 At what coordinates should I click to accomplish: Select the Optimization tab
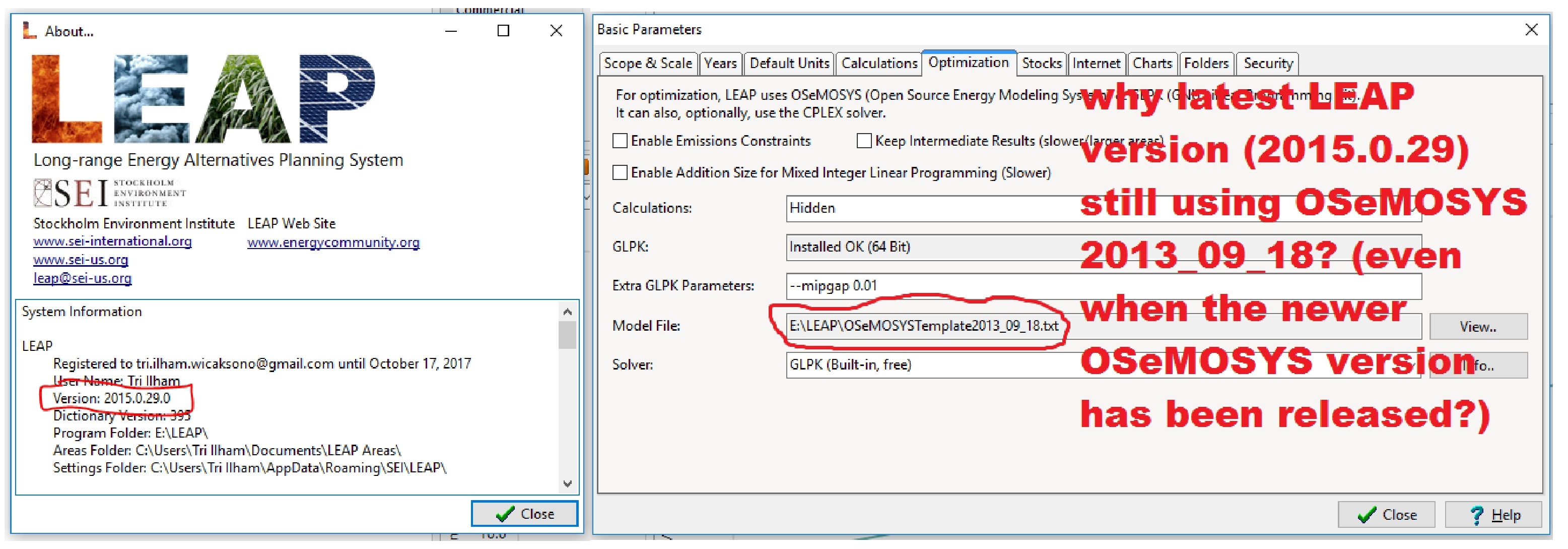click(x=969, y=63)
